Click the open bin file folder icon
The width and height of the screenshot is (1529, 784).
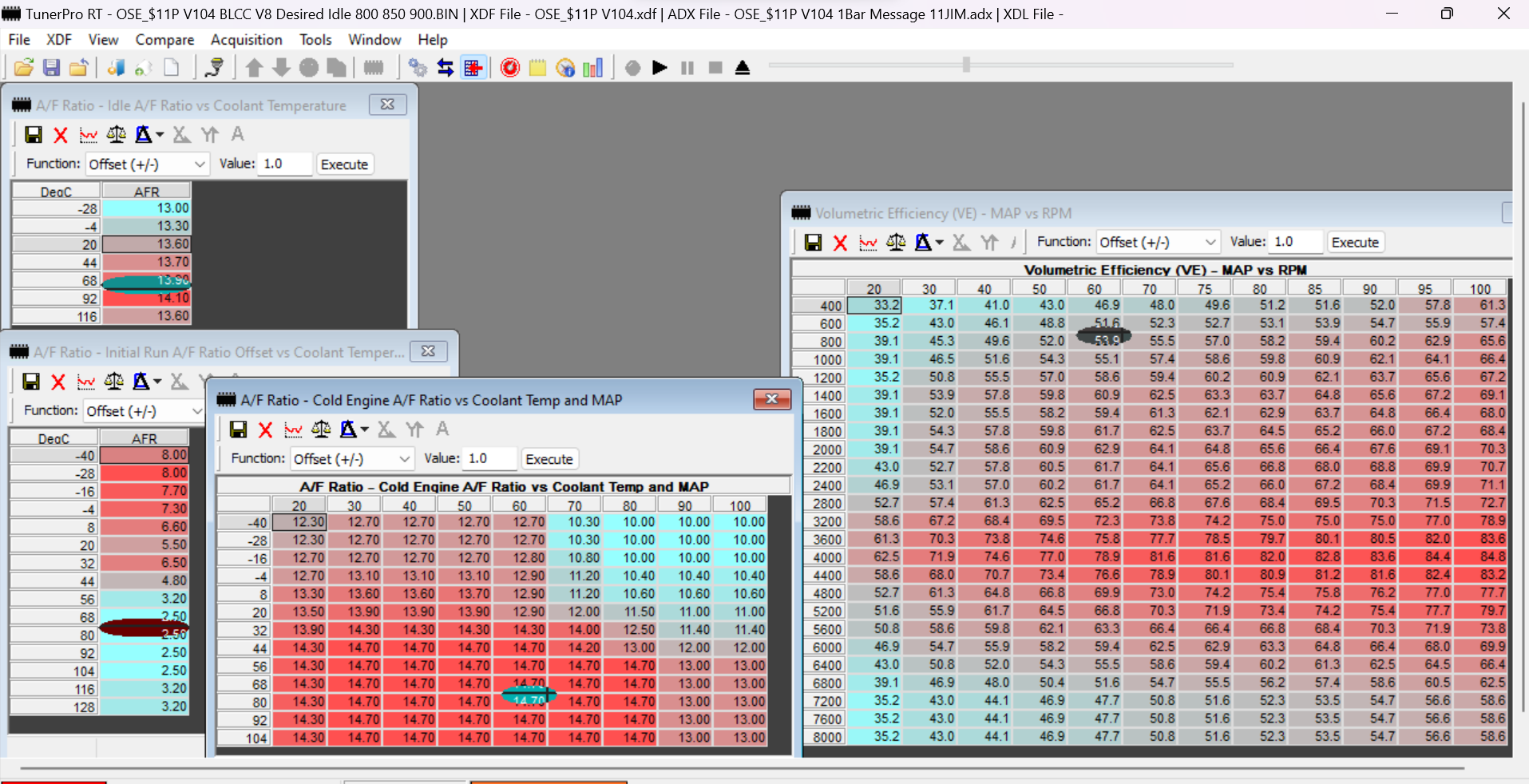(24, 68)
